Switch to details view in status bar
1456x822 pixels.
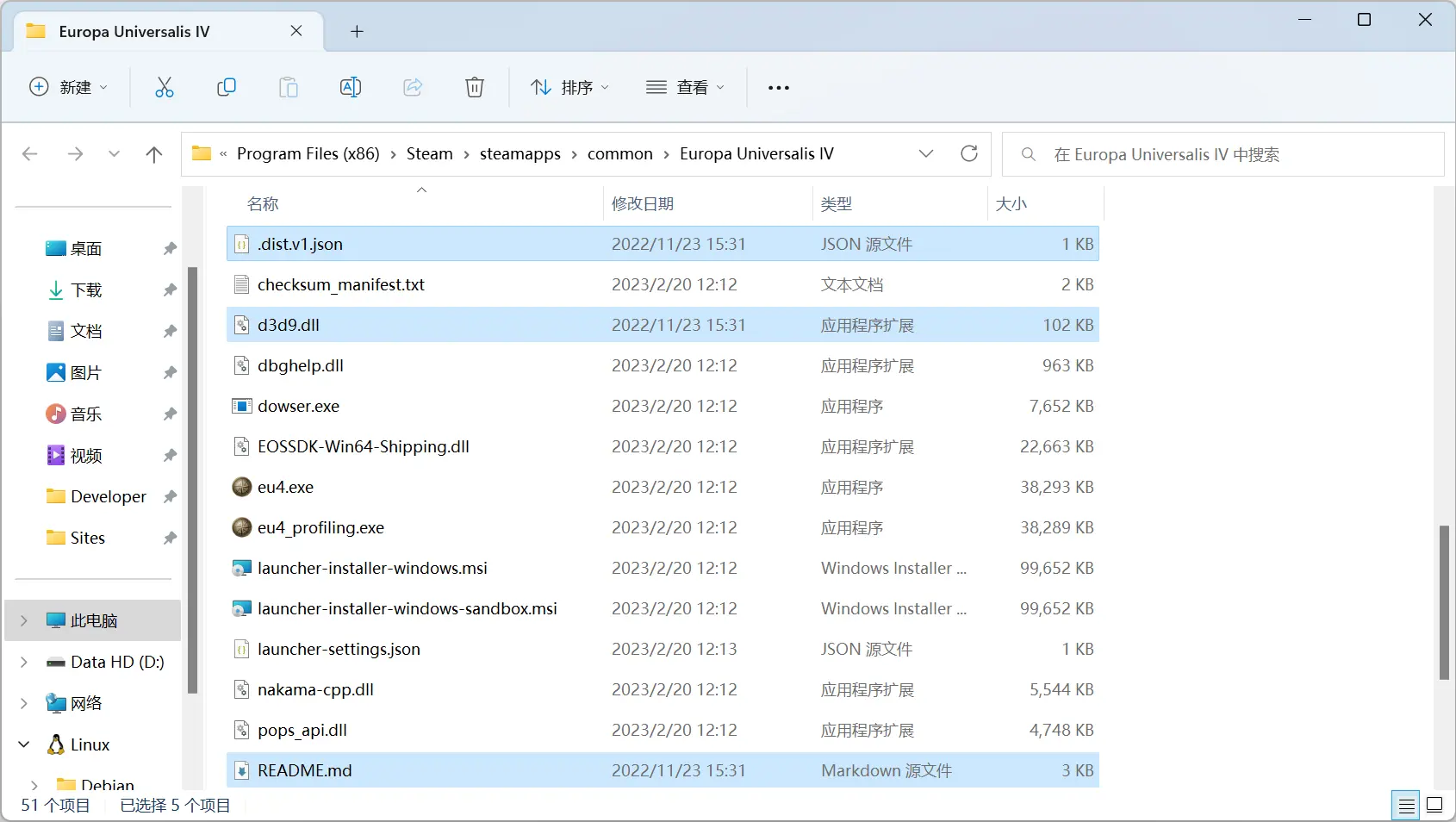(x=1406, y=806)
